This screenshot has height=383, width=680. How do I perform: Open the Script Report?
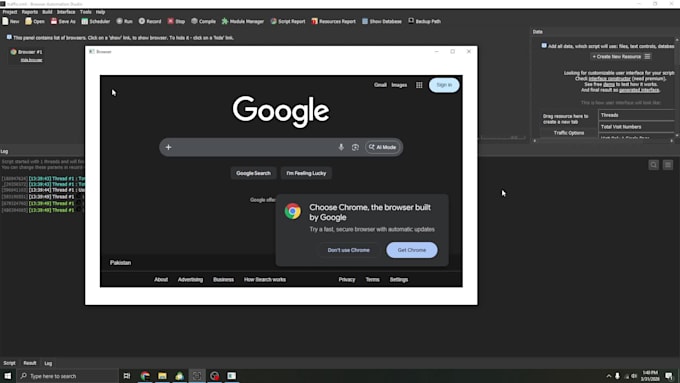288,21
